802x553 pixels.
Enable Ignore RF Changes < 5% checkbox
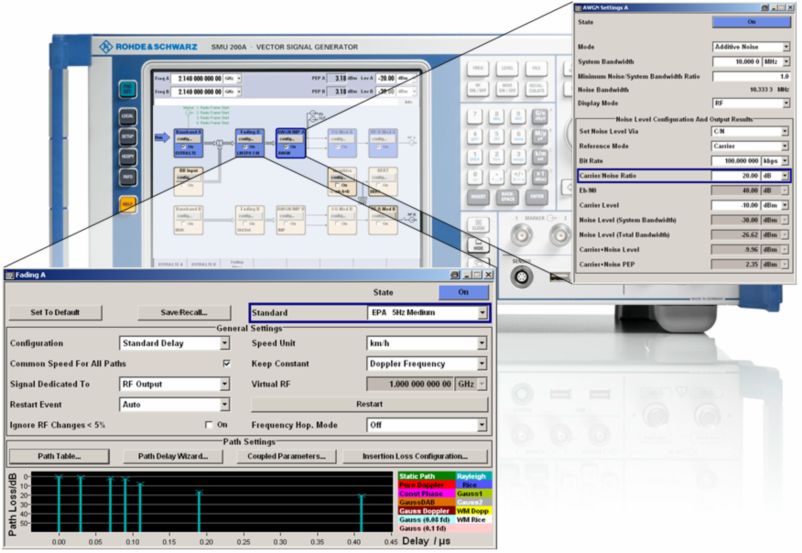(x=209, y=425)
